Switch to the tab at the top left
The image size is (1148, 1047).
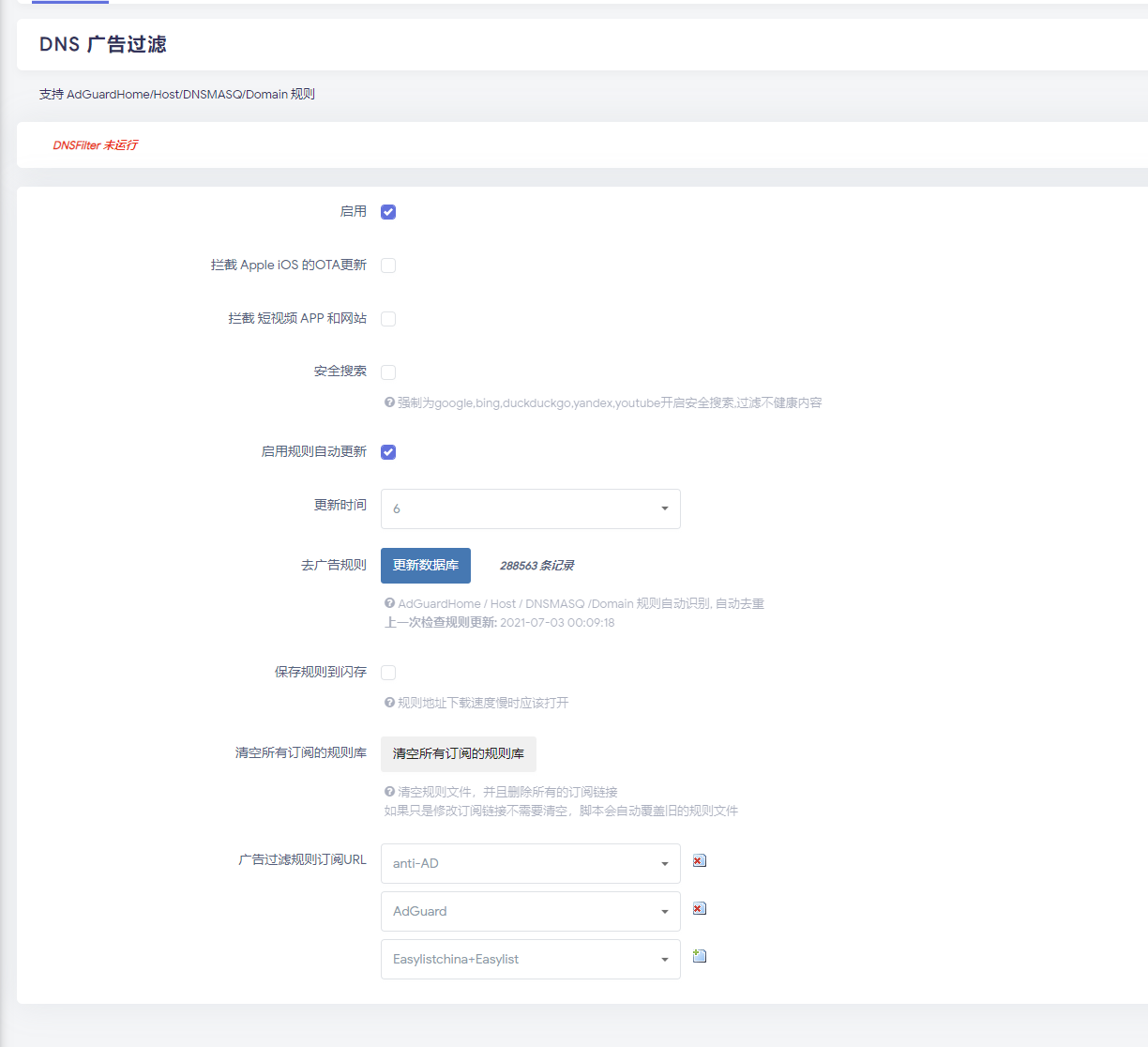(69, 4)
